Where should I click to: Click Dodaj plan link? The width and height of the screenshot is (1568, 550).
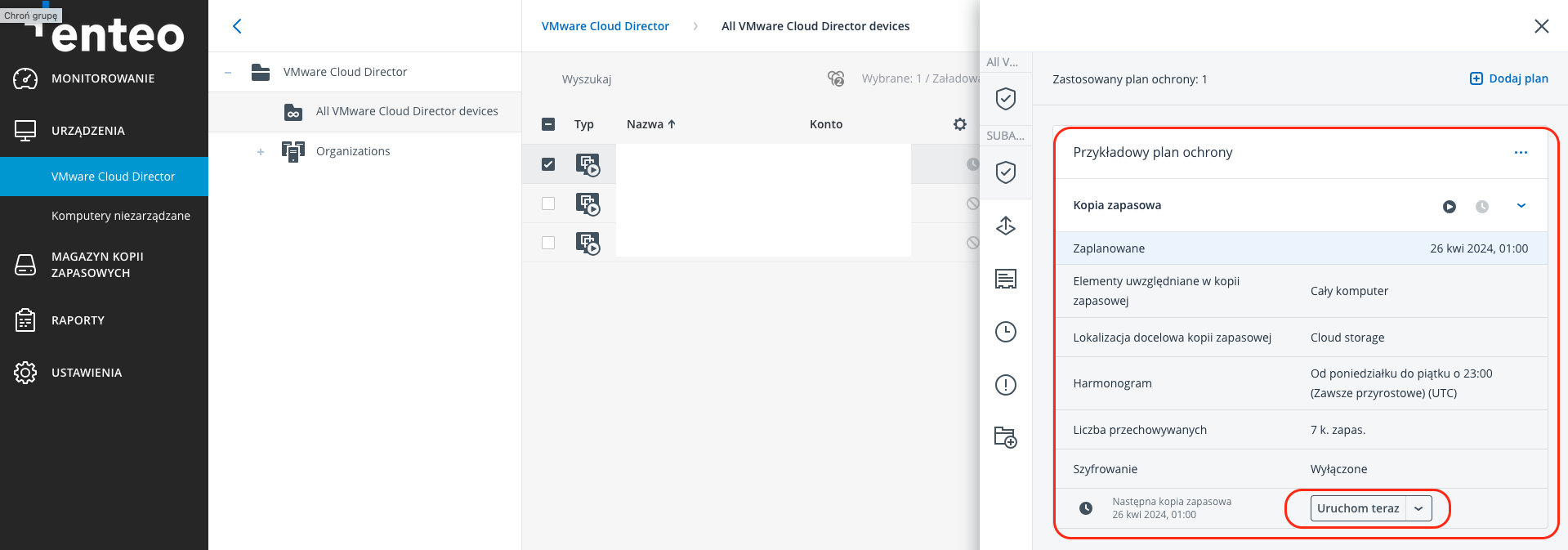click(x=1509, y=78)
